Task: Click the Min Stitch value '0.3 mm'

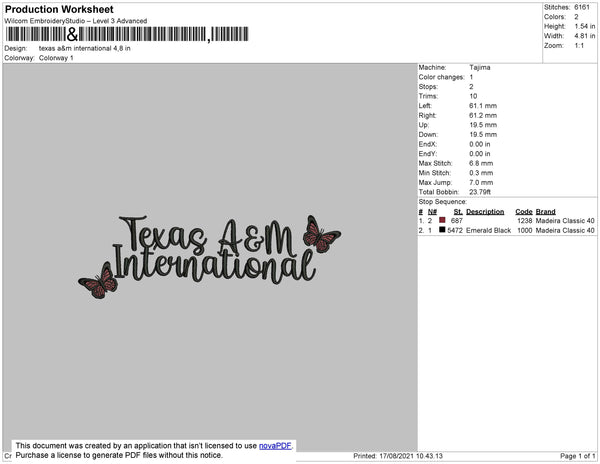Action: coord(481,173)
